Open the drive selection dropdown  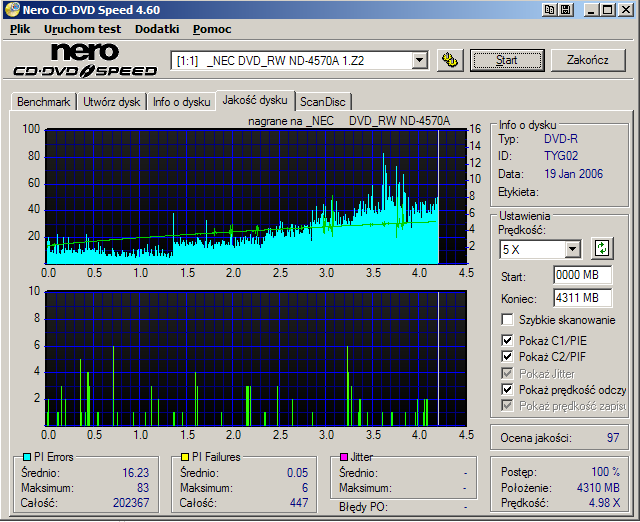click(x=419, y=61)
